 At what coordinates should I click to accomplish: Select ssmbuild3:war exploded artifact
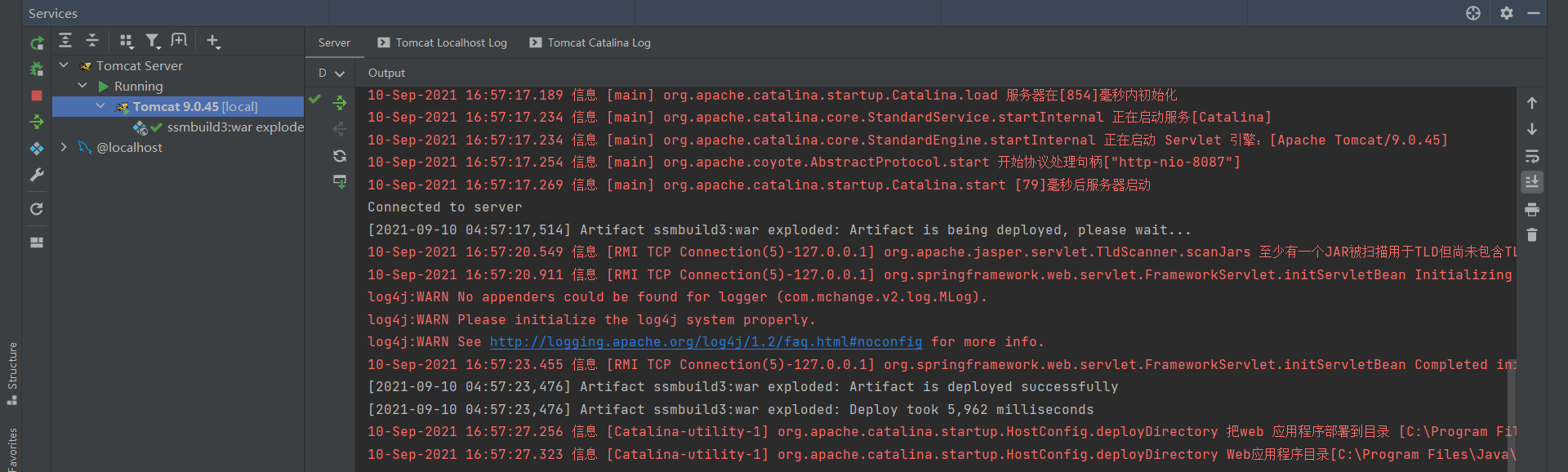tap(234, 127)
